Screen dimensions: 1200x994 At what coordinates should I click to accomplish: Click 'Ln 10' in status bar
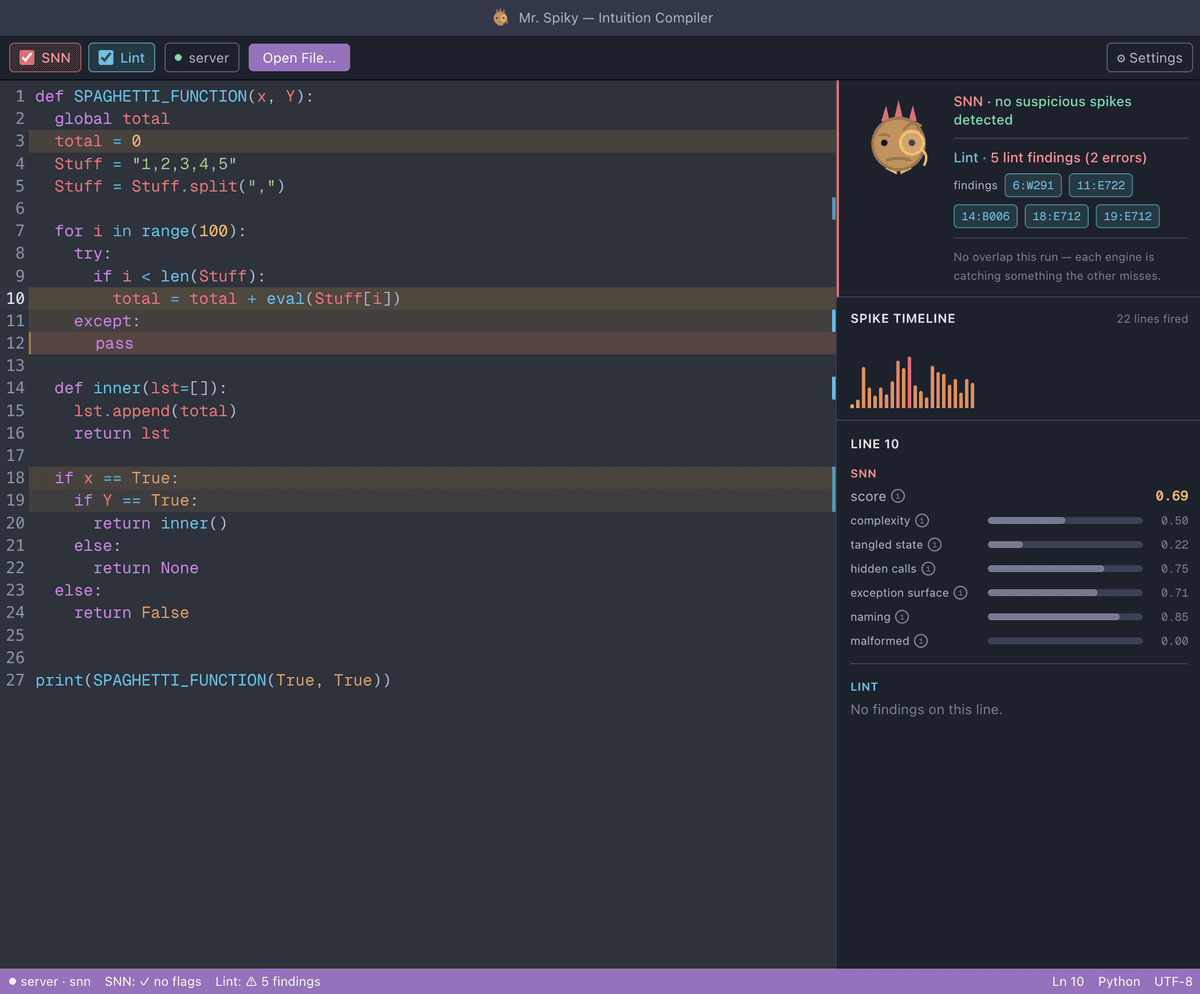click(1068, 982)
